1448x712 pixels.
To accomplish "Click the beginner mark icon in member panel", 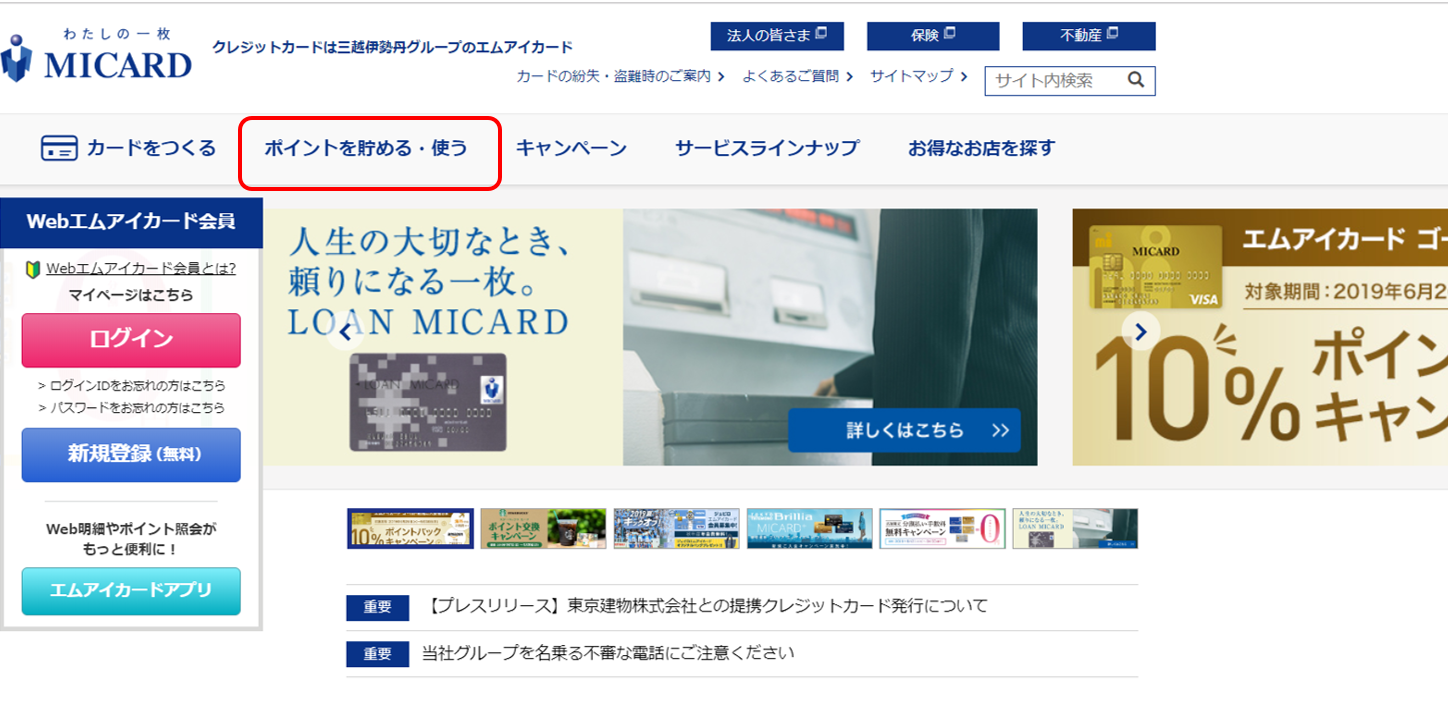I will click(33, 269).
